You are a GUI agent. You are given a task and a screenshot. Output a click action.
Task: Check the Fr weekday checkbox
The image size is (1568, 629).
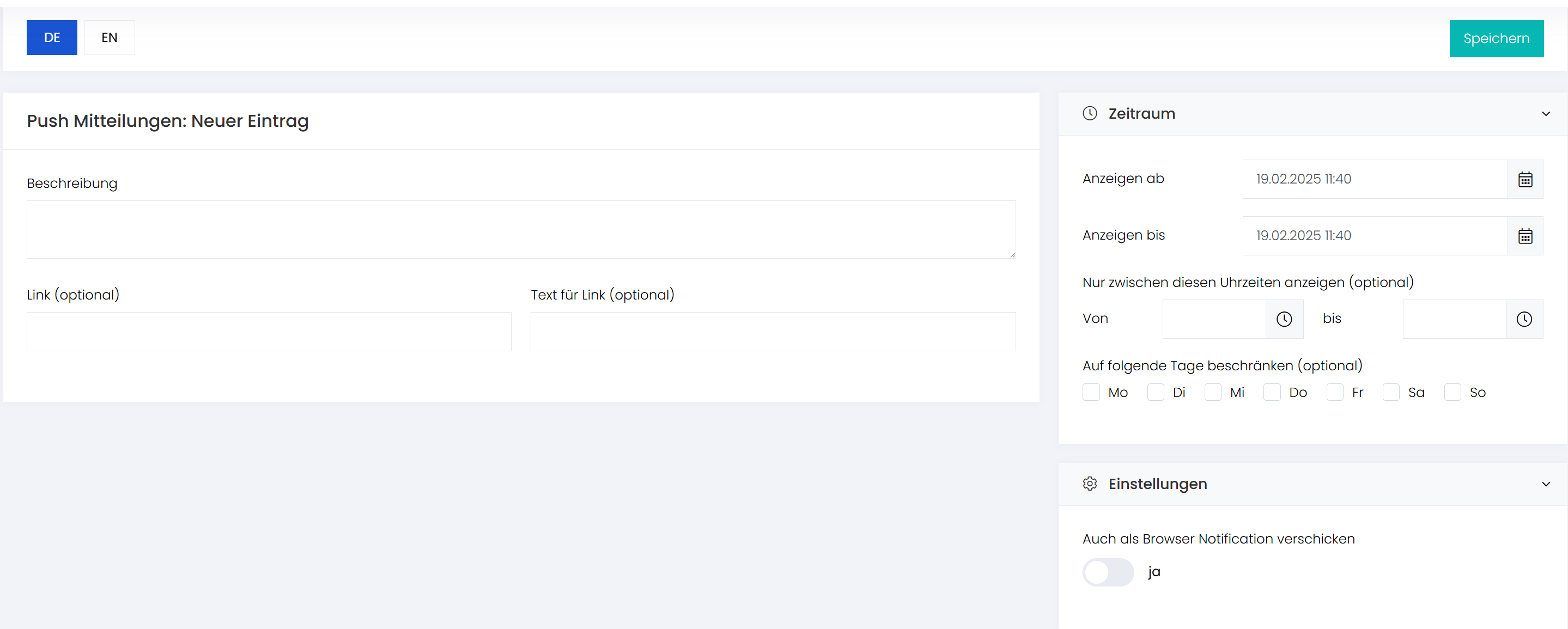[x=1335, y=392]
